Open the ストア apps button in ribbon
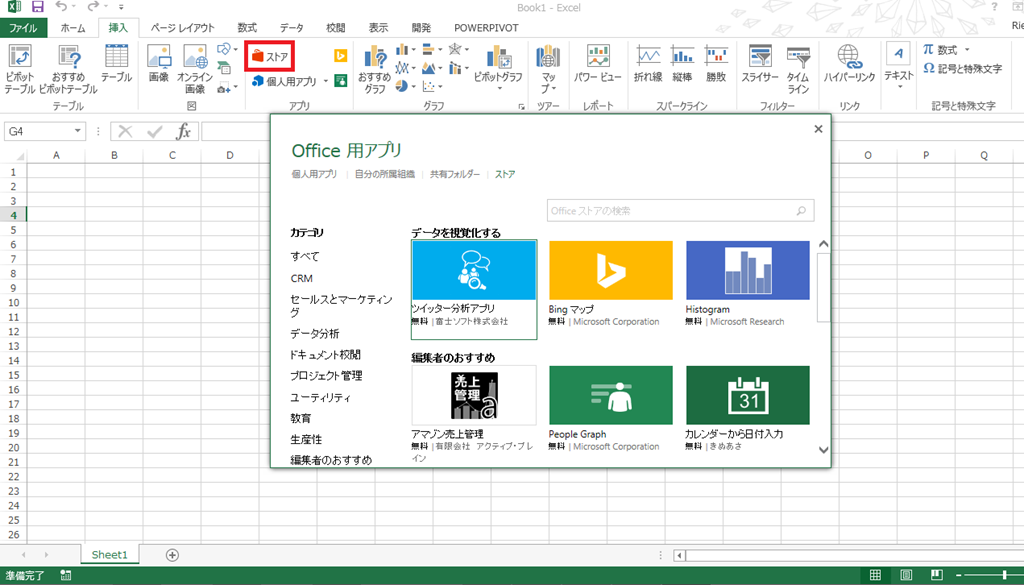 coord(270,57)
